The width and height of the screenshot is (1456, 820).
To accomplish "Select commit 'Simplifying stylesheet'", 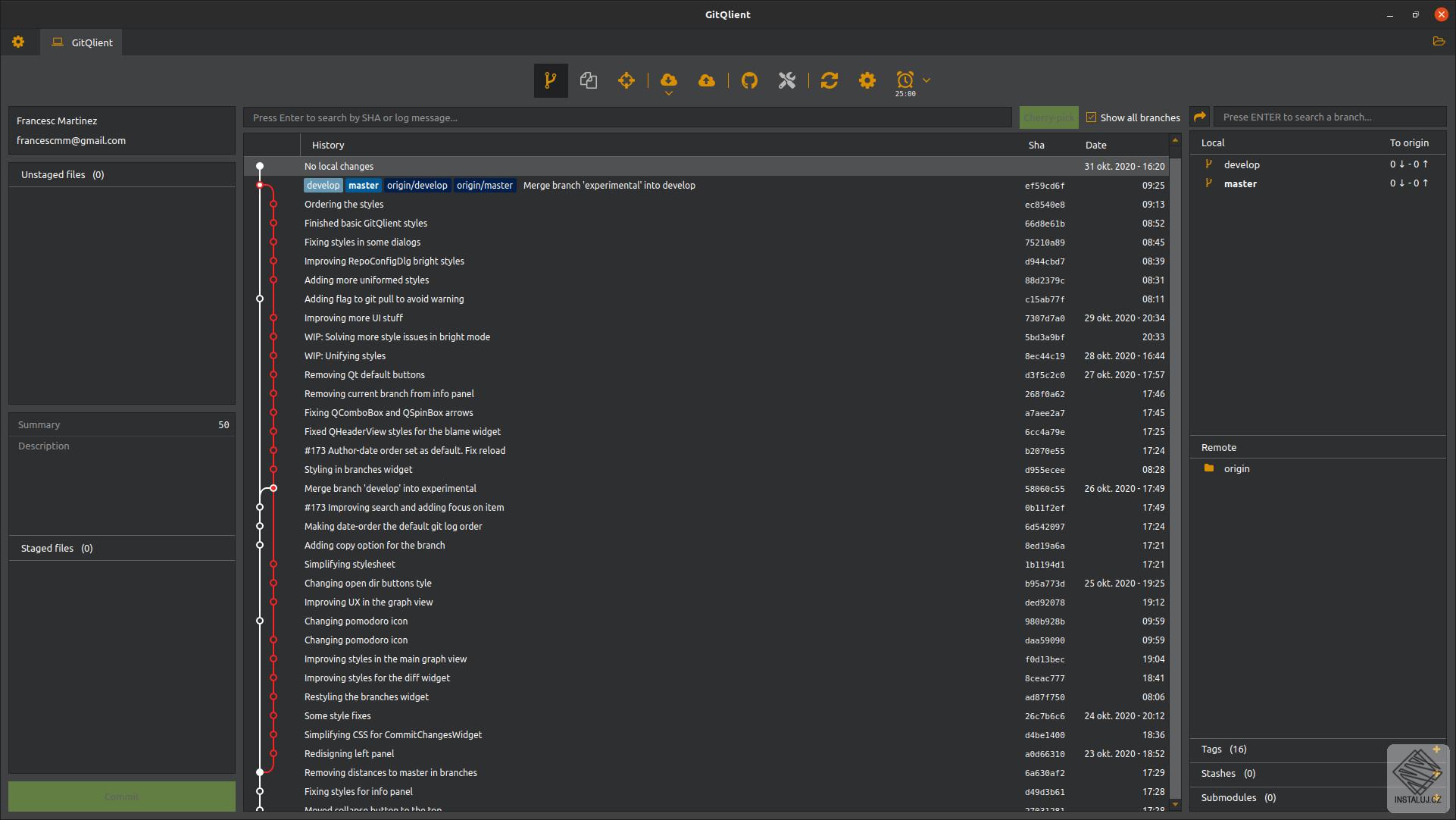I will (706, 564).
